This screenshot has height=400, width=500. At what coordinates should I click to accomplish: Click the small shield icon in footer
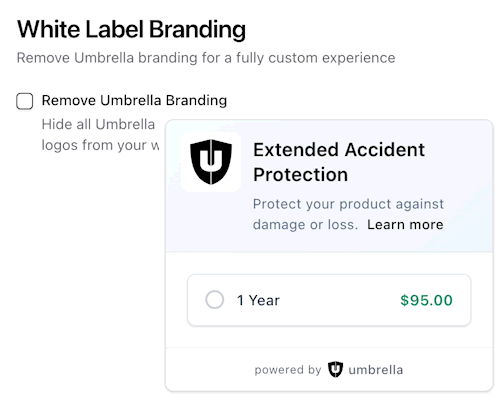tap(335, 369)
